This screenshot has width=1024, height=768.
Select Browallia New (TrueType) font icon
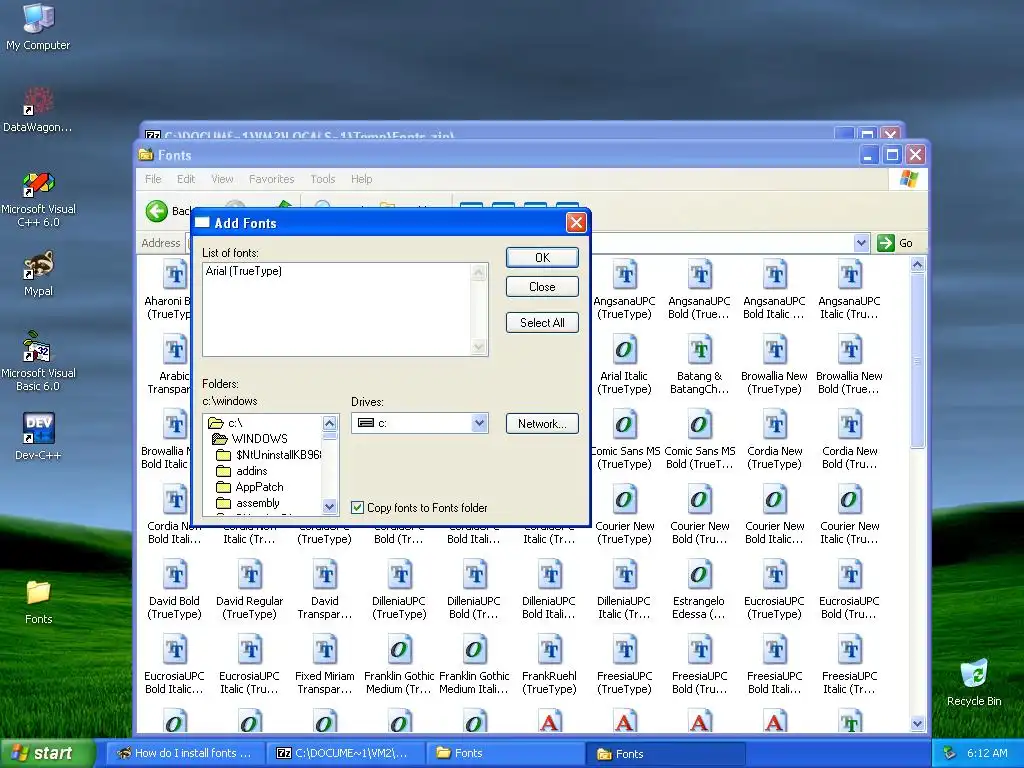[774, 364]
